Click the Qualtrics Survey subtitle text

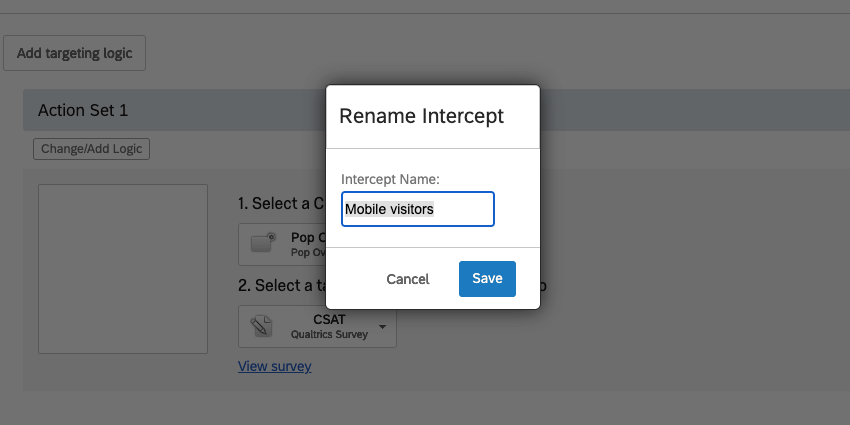329,334
